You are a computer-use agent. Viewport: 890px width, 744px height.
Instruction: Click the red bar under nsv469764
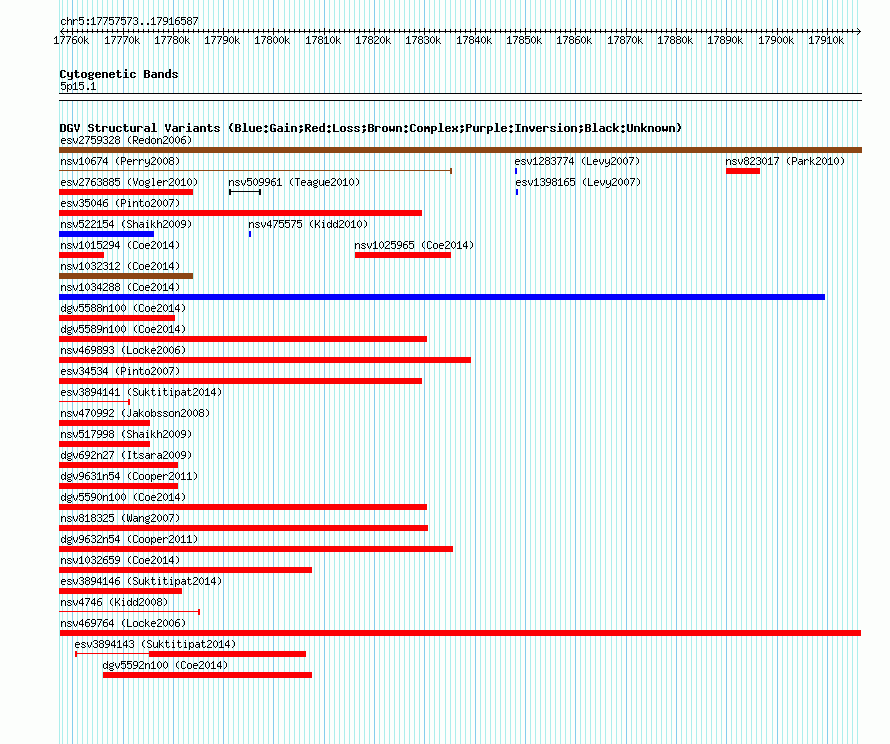pyautogui.click(x=460, y=633)
